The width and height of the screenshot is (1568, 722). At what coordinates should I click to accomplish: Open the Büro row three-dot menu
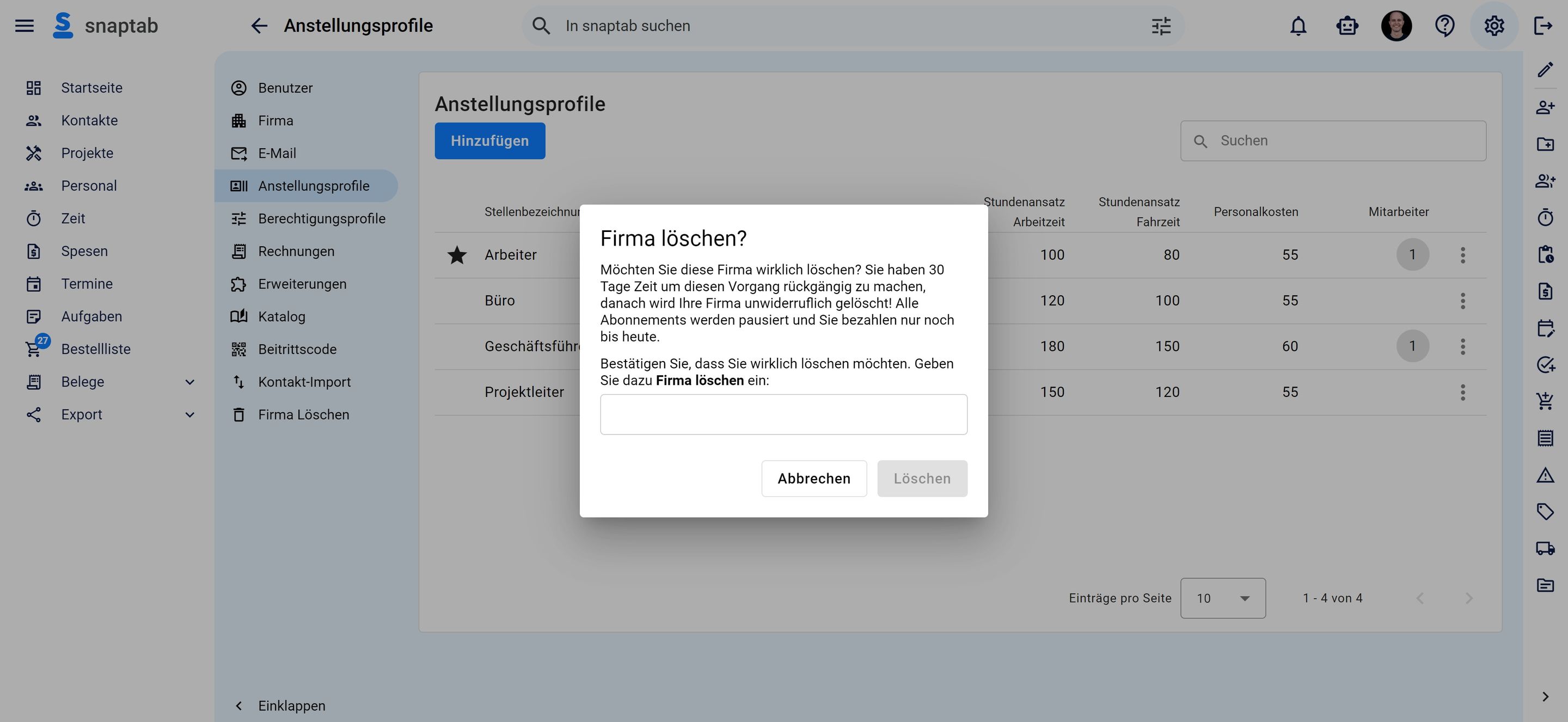point(1463,301)
